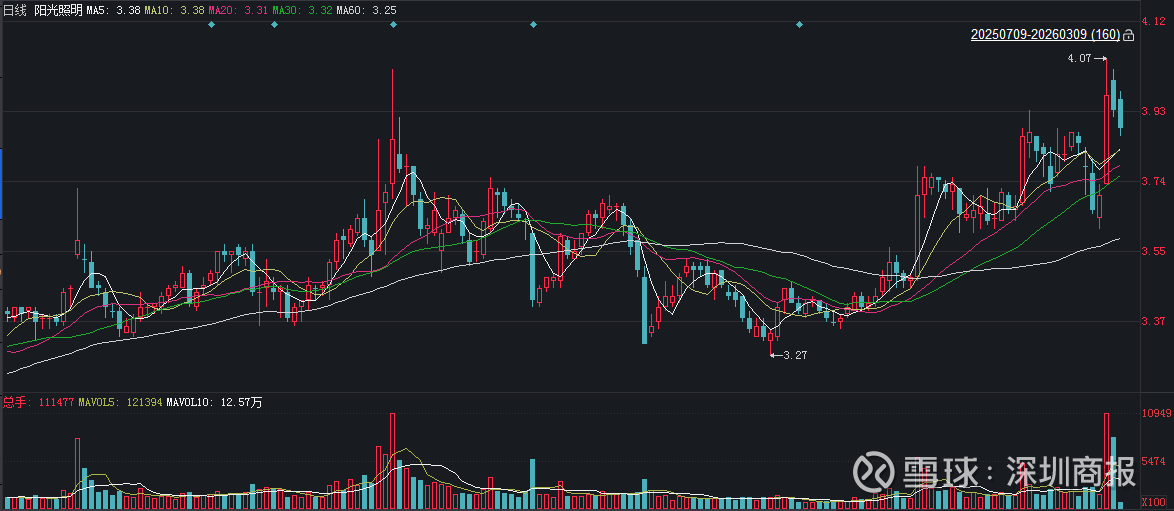Click the X100 volume multiplier label
Screen dimensions: 1174x511
click(1153, 501)
